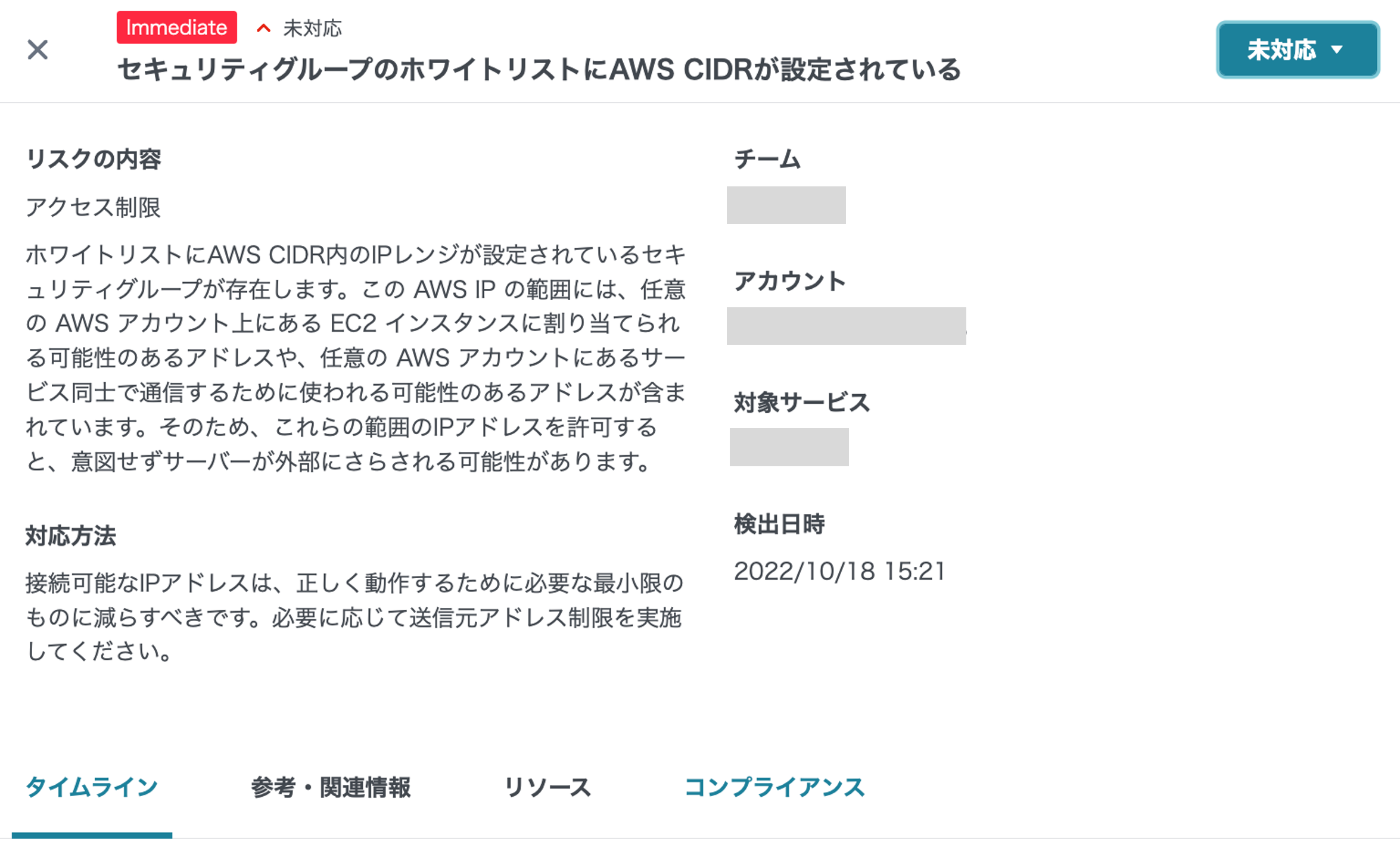Click the リスクの内容 heading
Image resolution: width=1400 pixels, height=867 pixels.
(x=94, y=159)
